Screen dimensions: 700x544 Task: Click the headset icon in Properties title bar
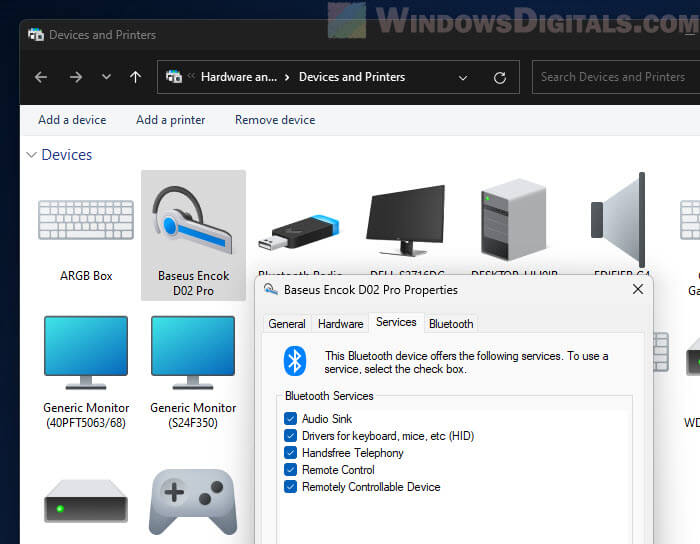(x=271, y=290)
